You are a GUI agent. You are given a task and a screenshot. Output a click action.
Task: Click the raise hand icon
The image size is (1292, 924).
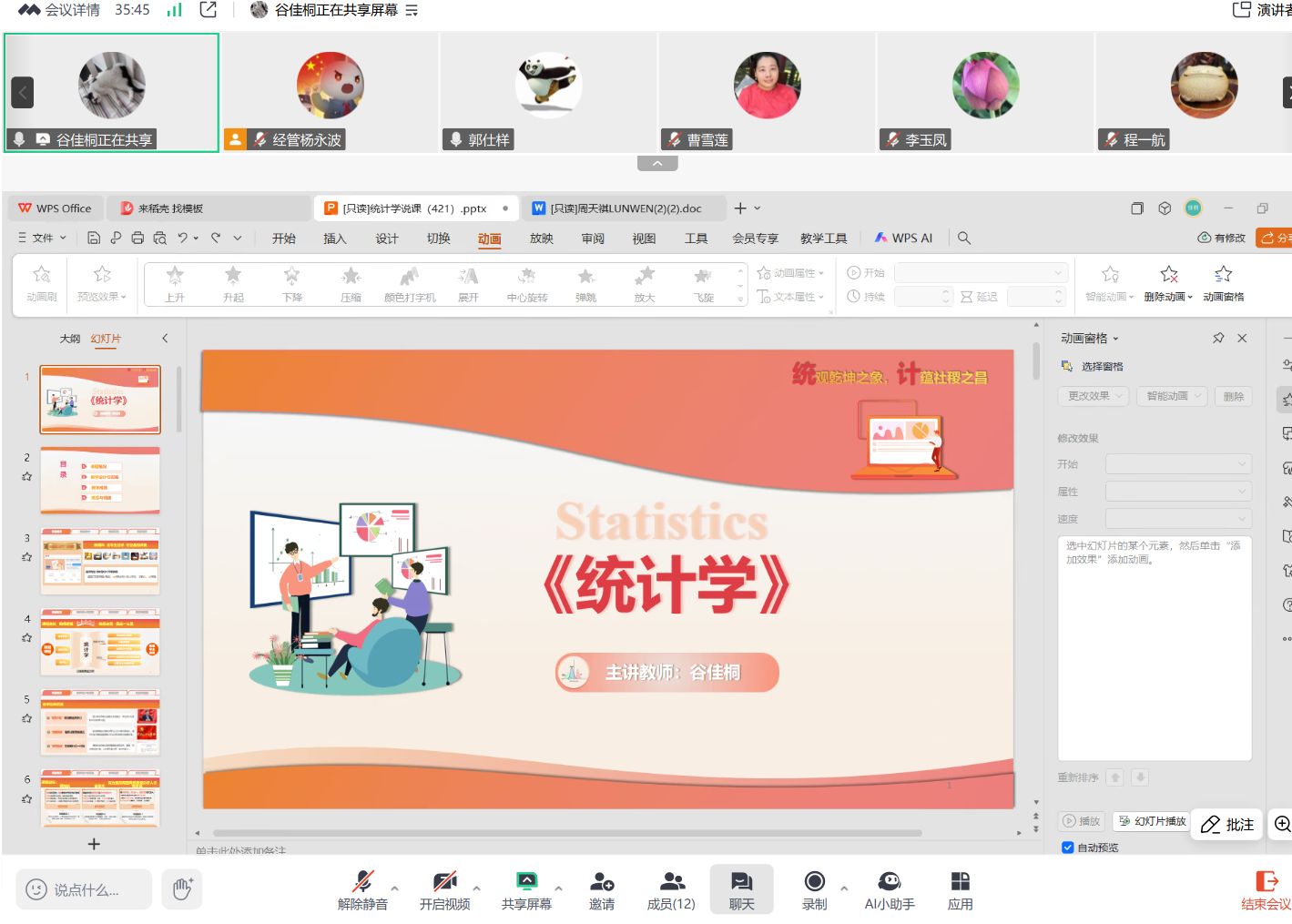point(182,888)
